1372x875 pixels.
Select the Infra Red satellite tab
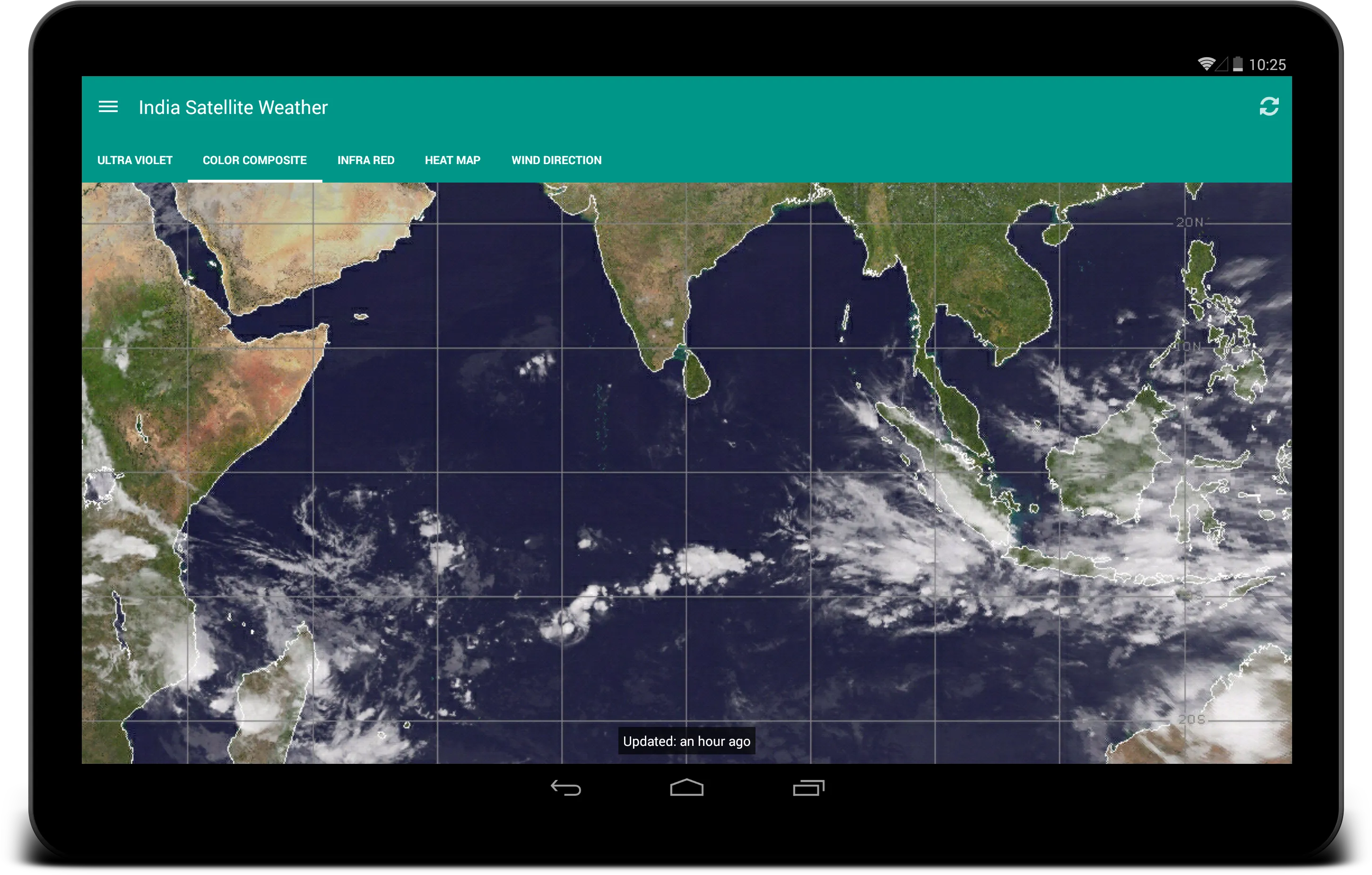point(365,159)
